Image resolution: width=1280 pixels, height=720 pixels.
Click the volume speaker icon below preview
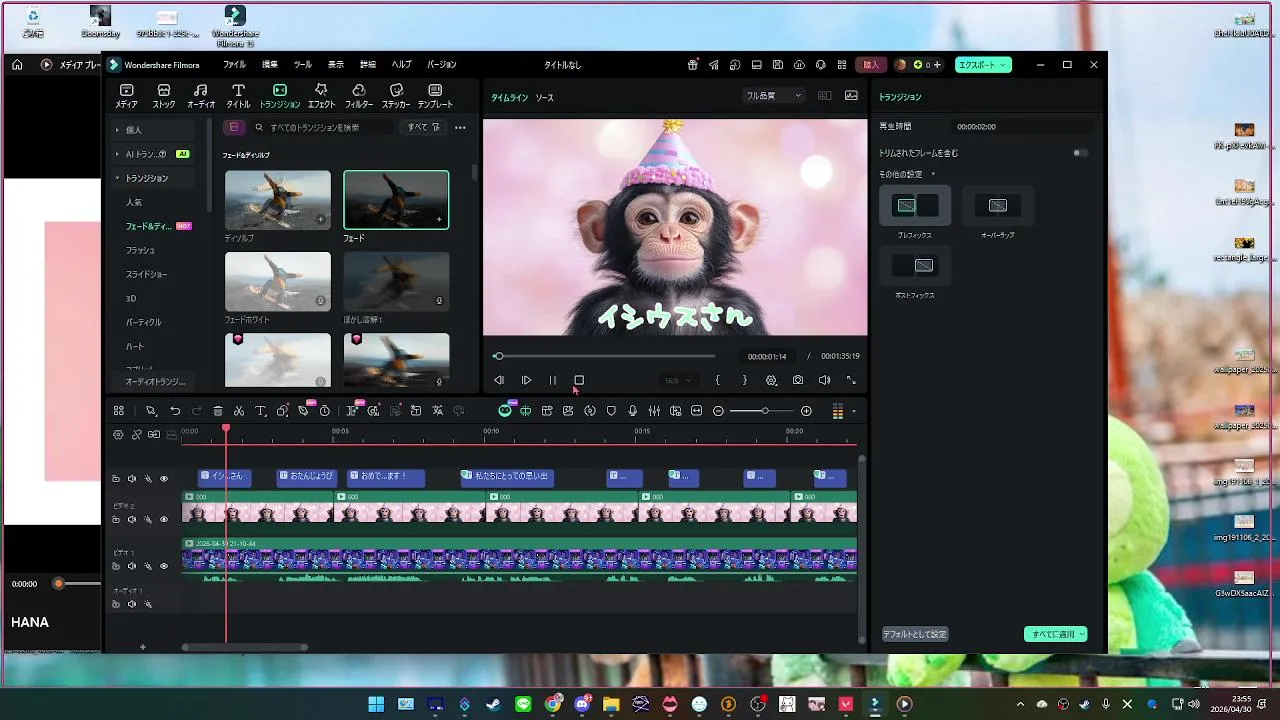(824, 380)
